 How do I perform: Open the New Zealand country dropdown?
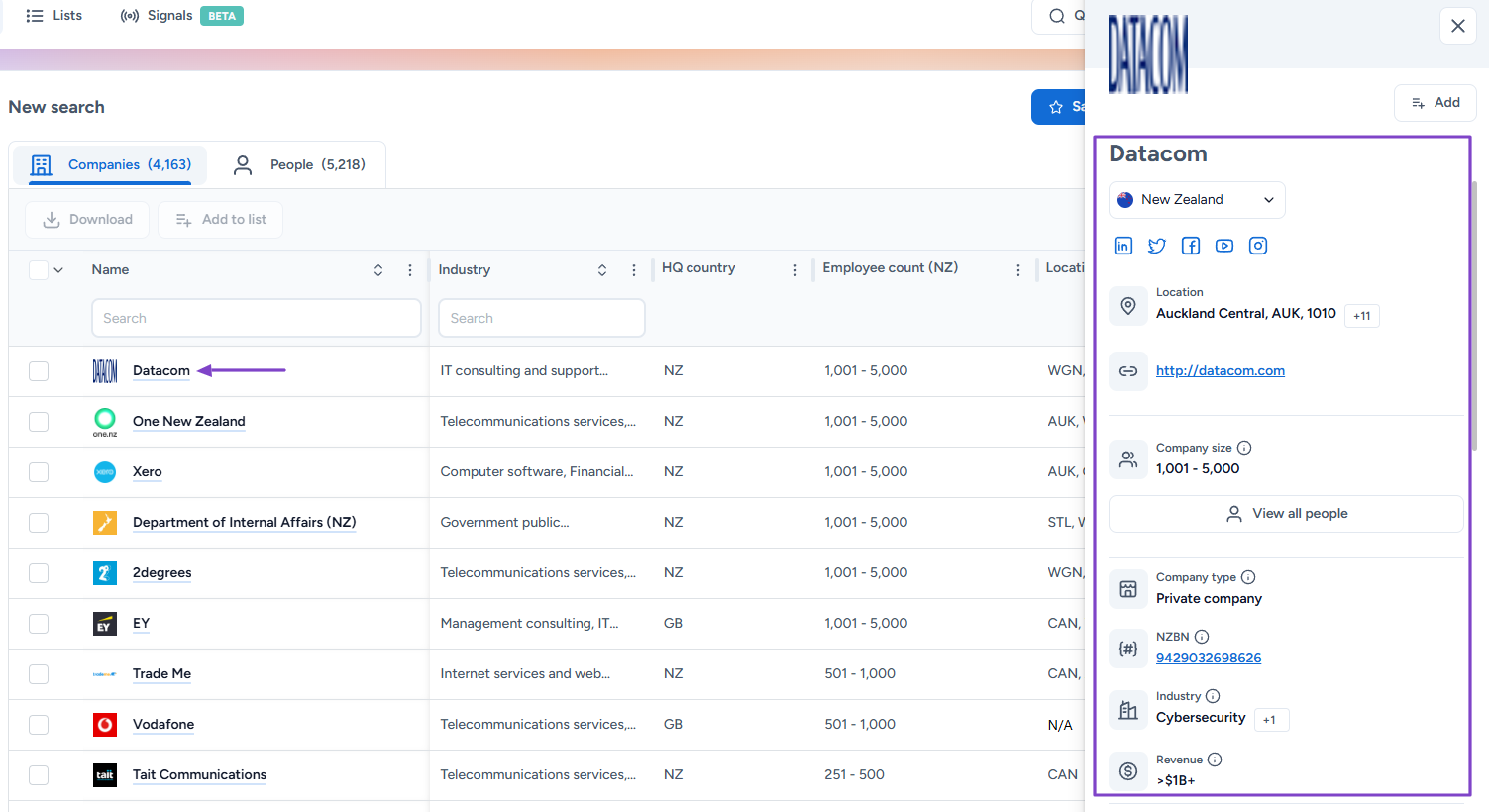click(1197, 200)
